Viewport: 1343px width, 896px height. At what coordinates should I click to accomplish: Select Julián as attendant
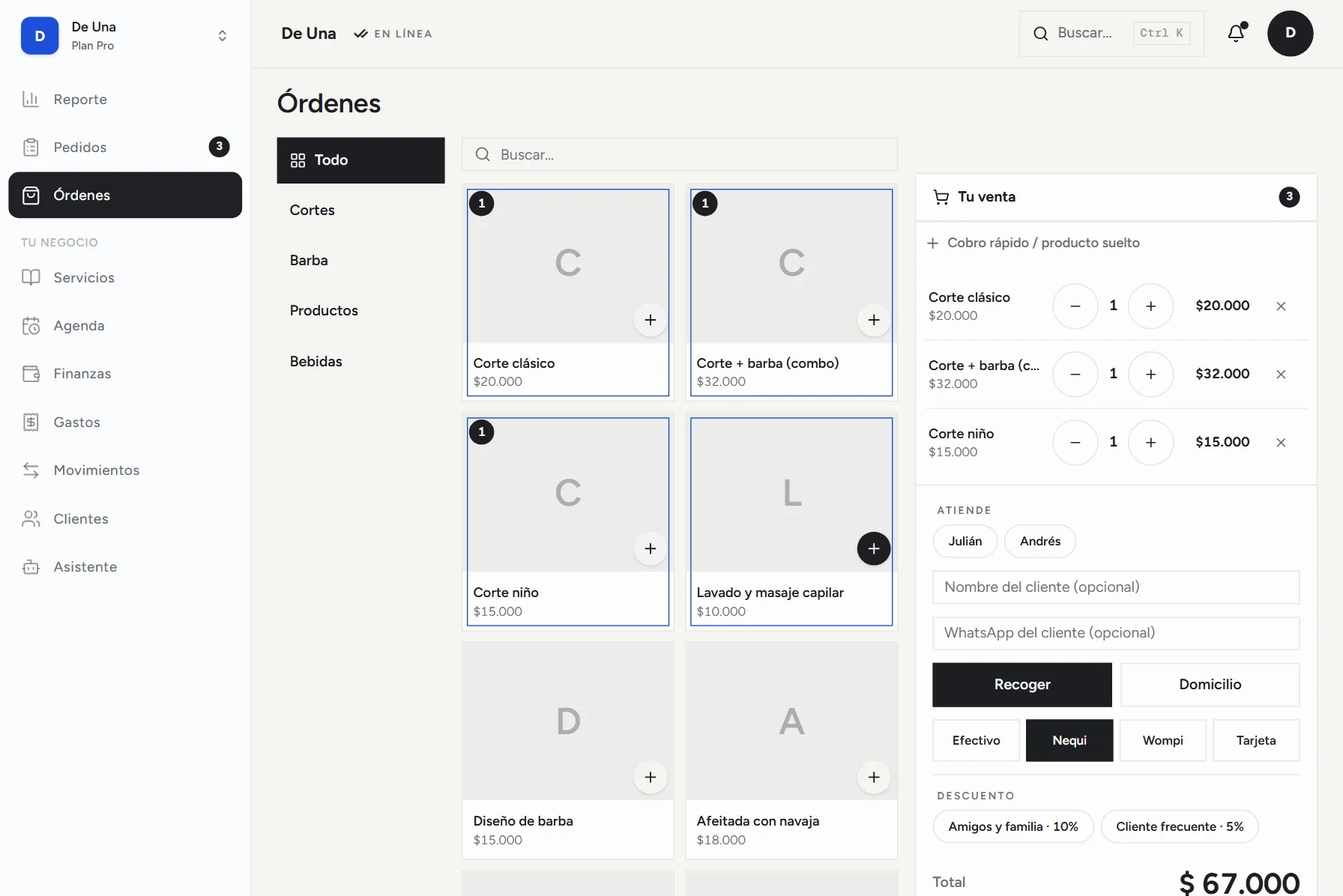click(x=965, y=541)
